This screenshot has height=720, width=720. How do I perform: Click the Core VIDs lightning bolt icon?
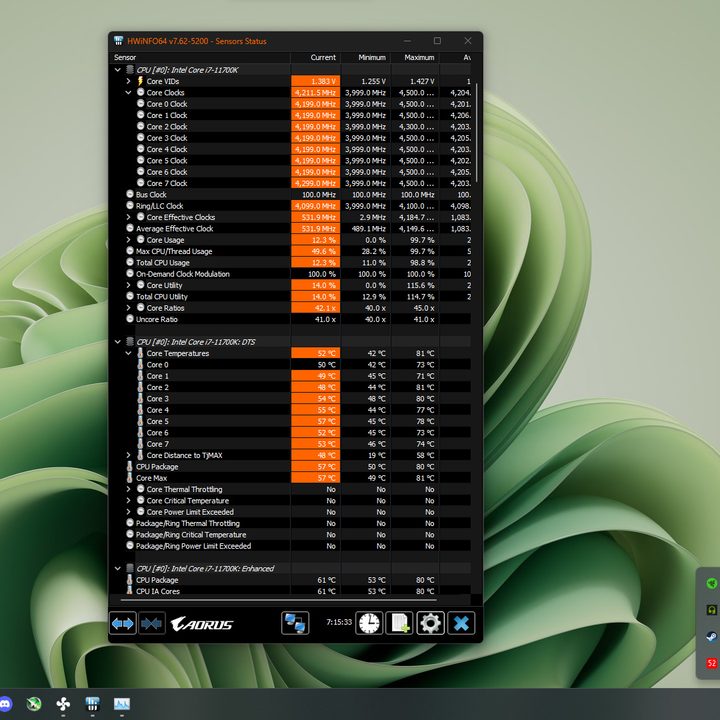tap(141, 81)
